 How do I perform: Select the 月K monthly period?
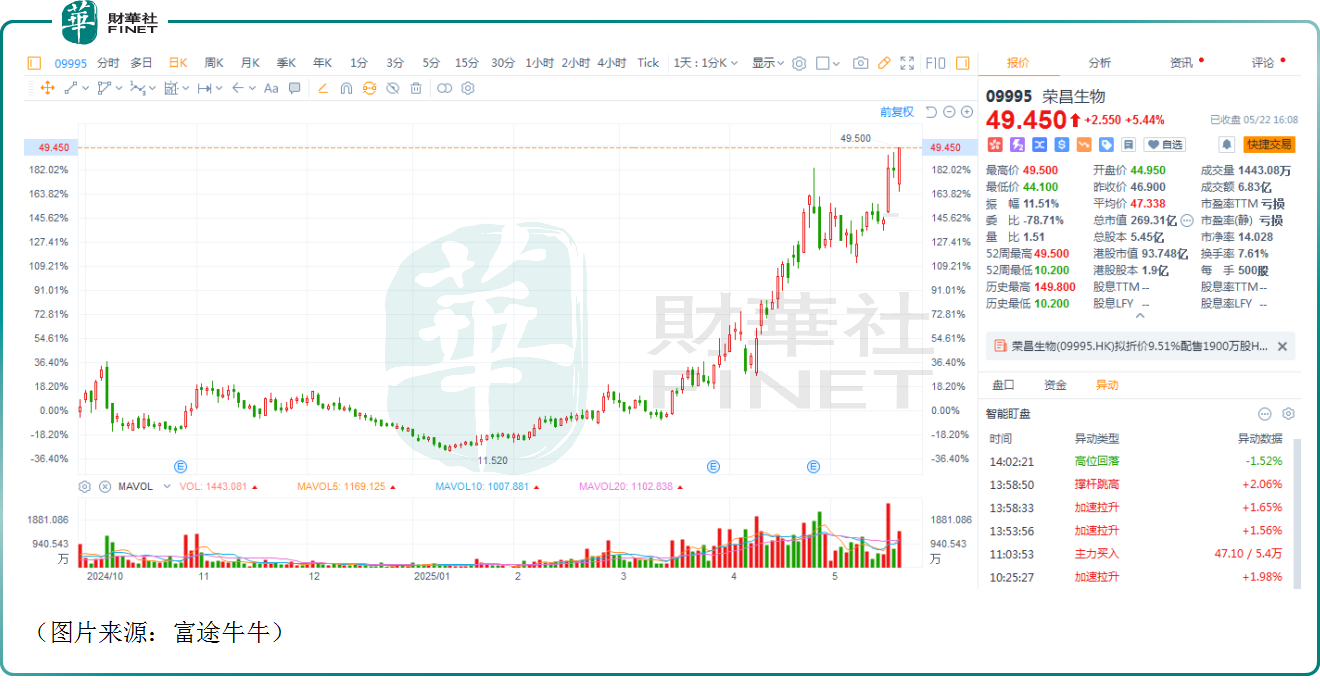[x=250, y=63]
